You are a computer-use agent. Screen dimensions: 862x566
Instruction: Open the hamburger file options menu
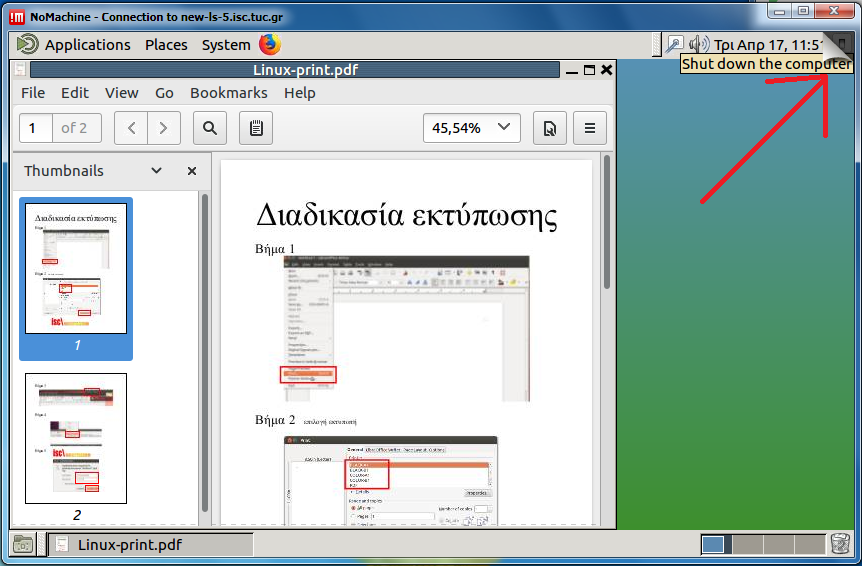pyautogui.click(x=590, y=128)
